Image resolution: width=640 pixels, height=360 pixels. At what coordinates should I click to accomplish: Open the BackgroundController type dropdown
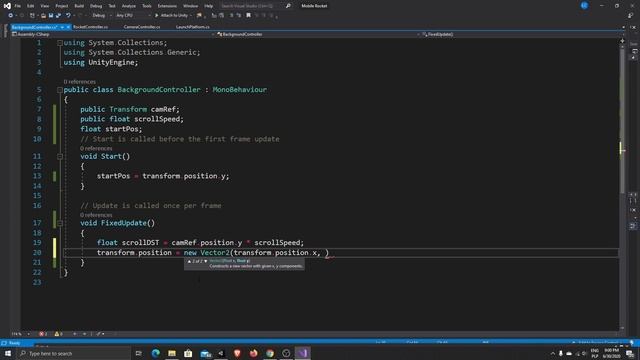(x=318, y=34)
